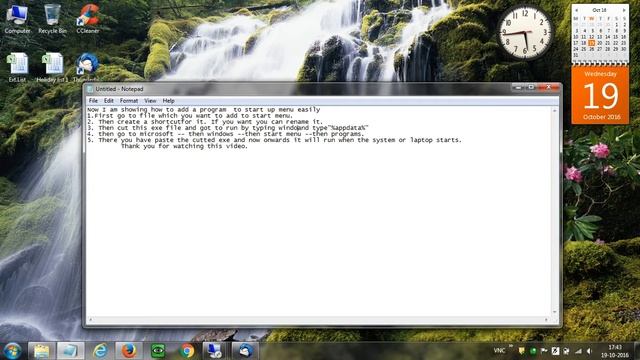Launch Internet Explorer from the taskbar
The width and height of the screenshot is (640, 360).
[x=100, y=351]
